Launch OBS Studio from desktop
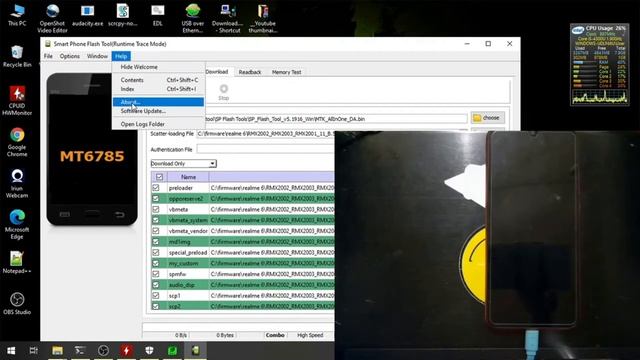Screen dimensions: 640x360 17,304
